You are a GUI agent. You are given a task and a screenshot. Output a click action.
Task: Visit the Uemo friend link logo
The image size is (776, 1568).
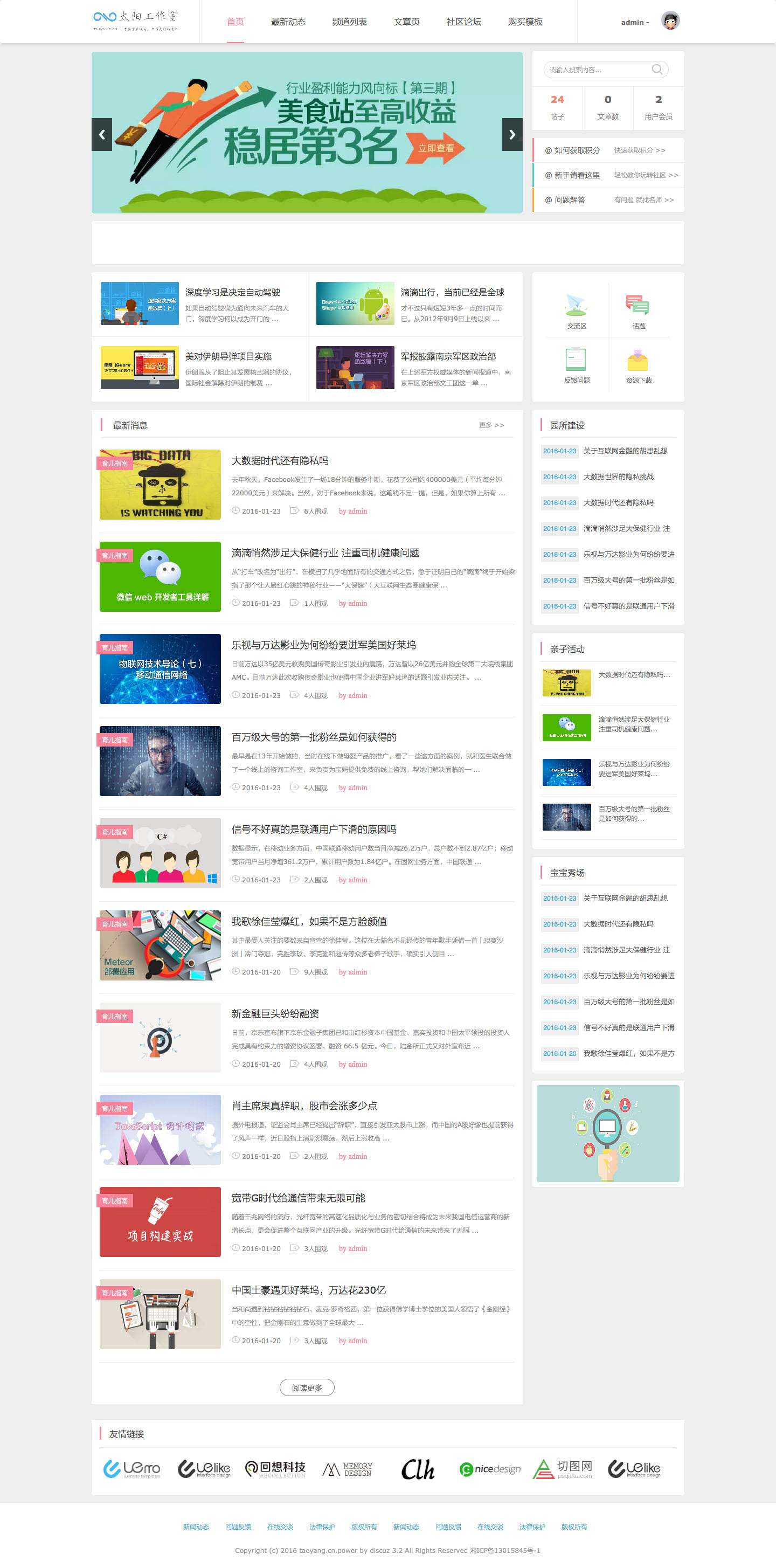tap(131, 1469)
